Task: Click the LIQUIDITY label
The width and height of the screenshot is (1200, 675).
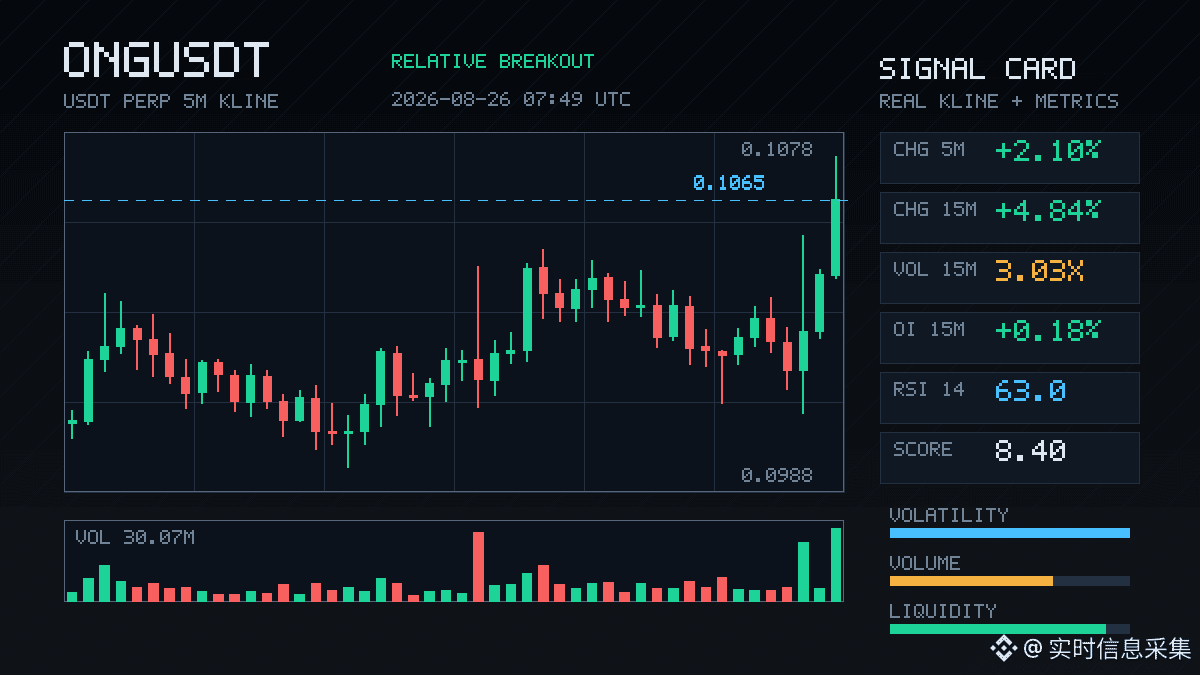Action: [x=943, y=611]
